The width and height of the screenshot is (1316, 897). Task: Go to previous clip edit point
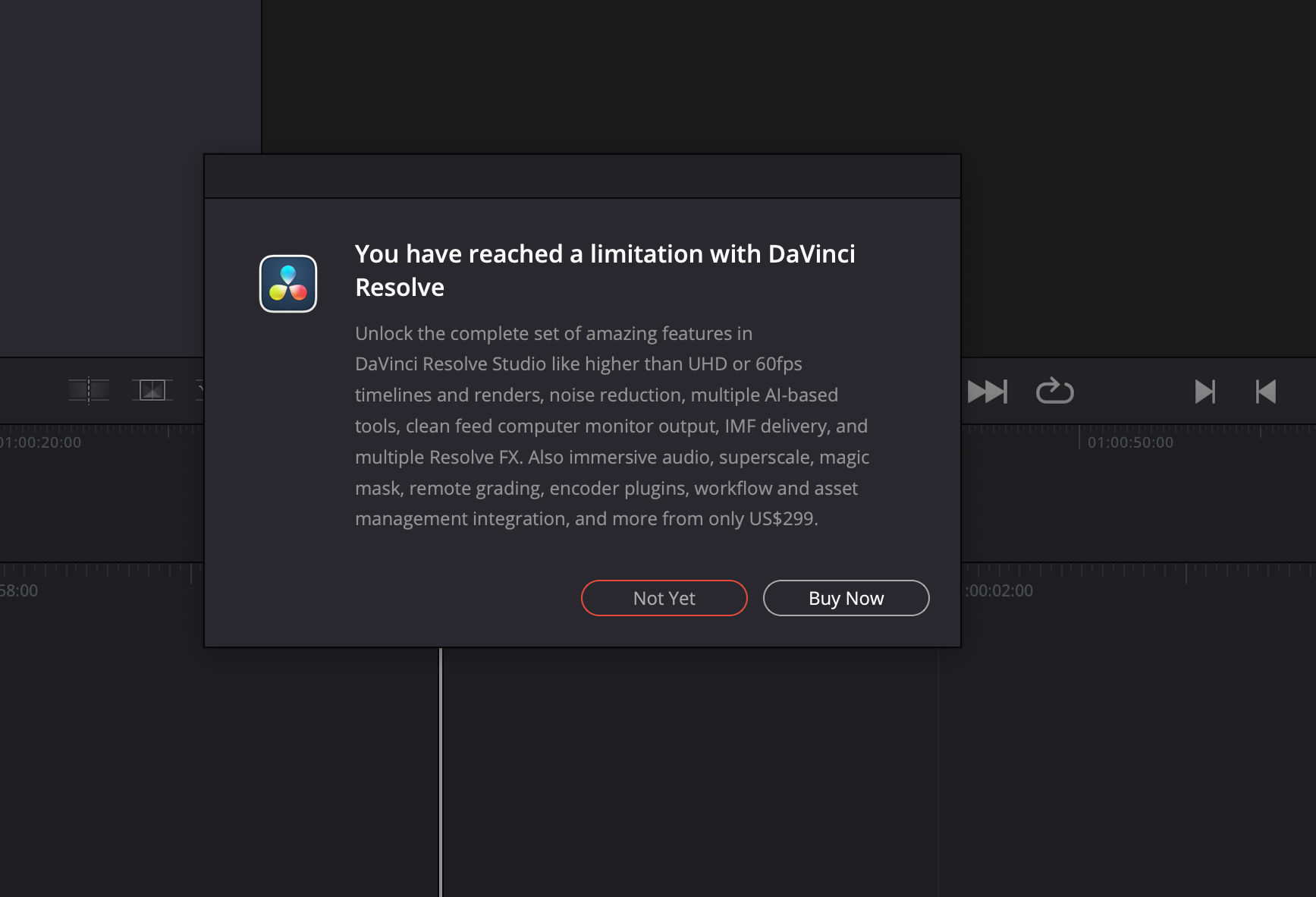tap(1266, 392)
